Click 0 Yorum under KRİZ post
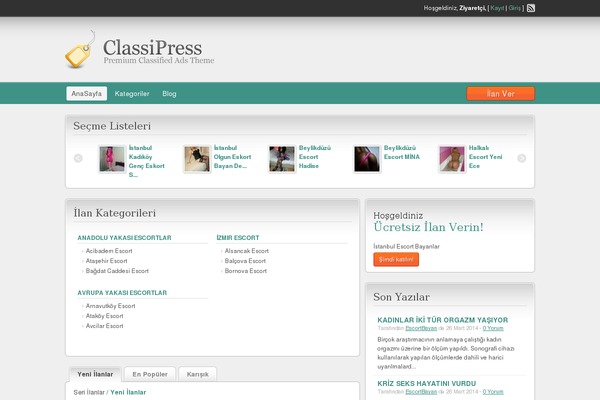This screenshot has width=600, height=400. [x=493, y=392]
